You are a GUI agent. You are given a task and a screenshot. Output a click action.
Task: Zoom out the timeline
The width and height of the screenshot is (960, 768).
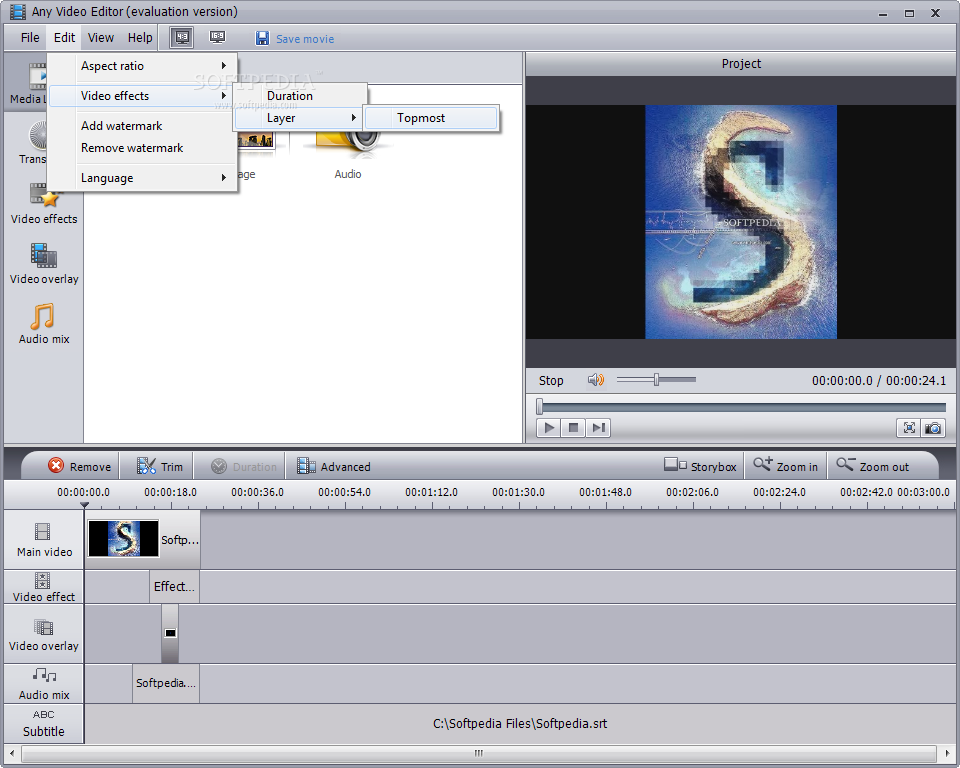[x=872, y=466]
